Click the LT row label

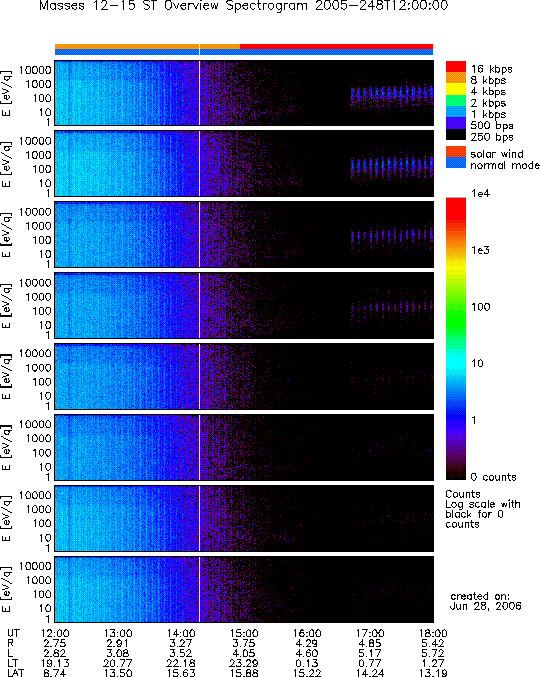[x=13, y=663]
